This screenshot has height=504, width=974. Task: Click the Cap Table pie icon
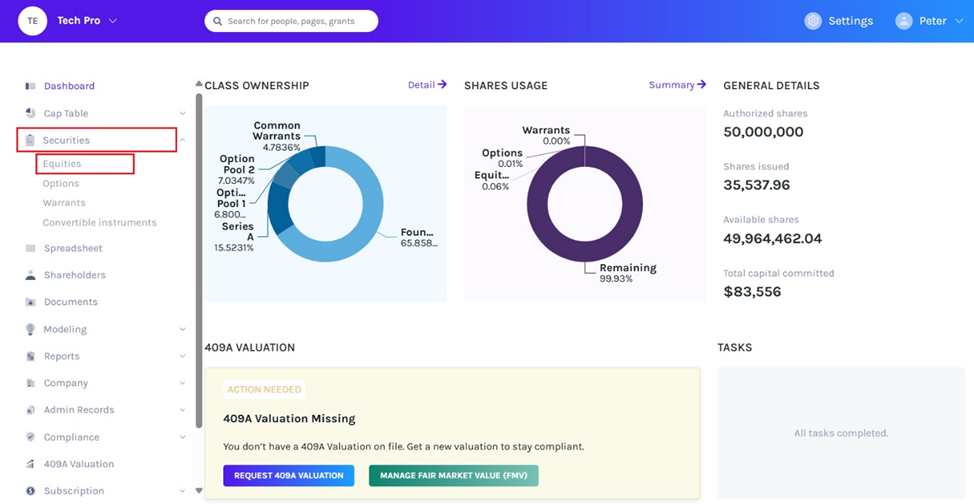[30, 114]
